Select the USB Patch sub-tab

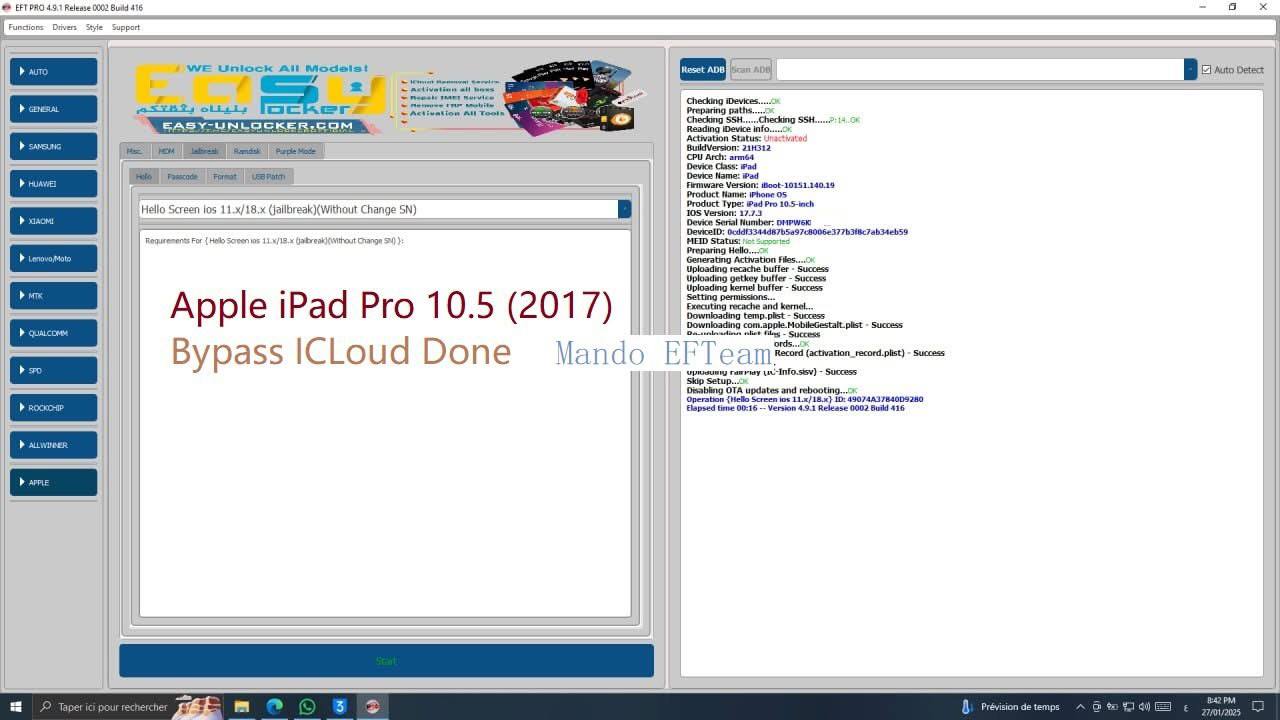click(268, 176)
